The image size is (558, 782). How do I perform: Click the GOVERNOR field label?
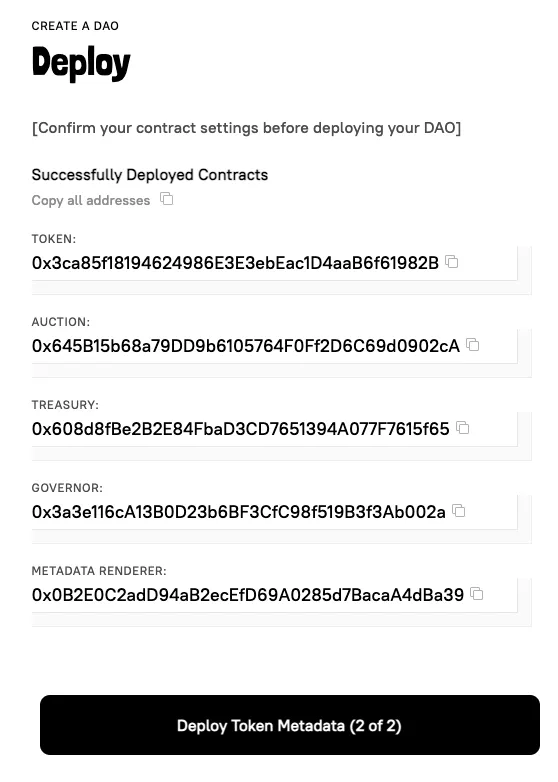pos(67,488)
